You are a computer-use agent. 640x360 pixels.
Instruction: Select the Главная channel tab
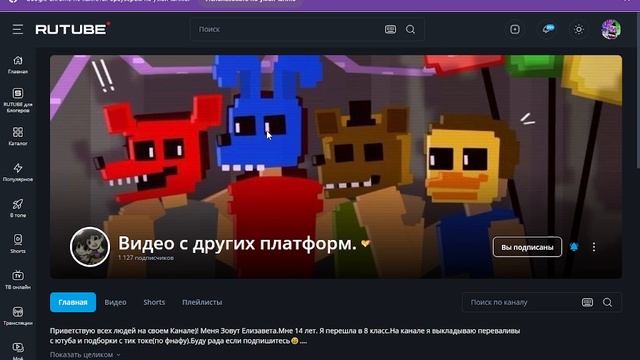click(73, 302)
